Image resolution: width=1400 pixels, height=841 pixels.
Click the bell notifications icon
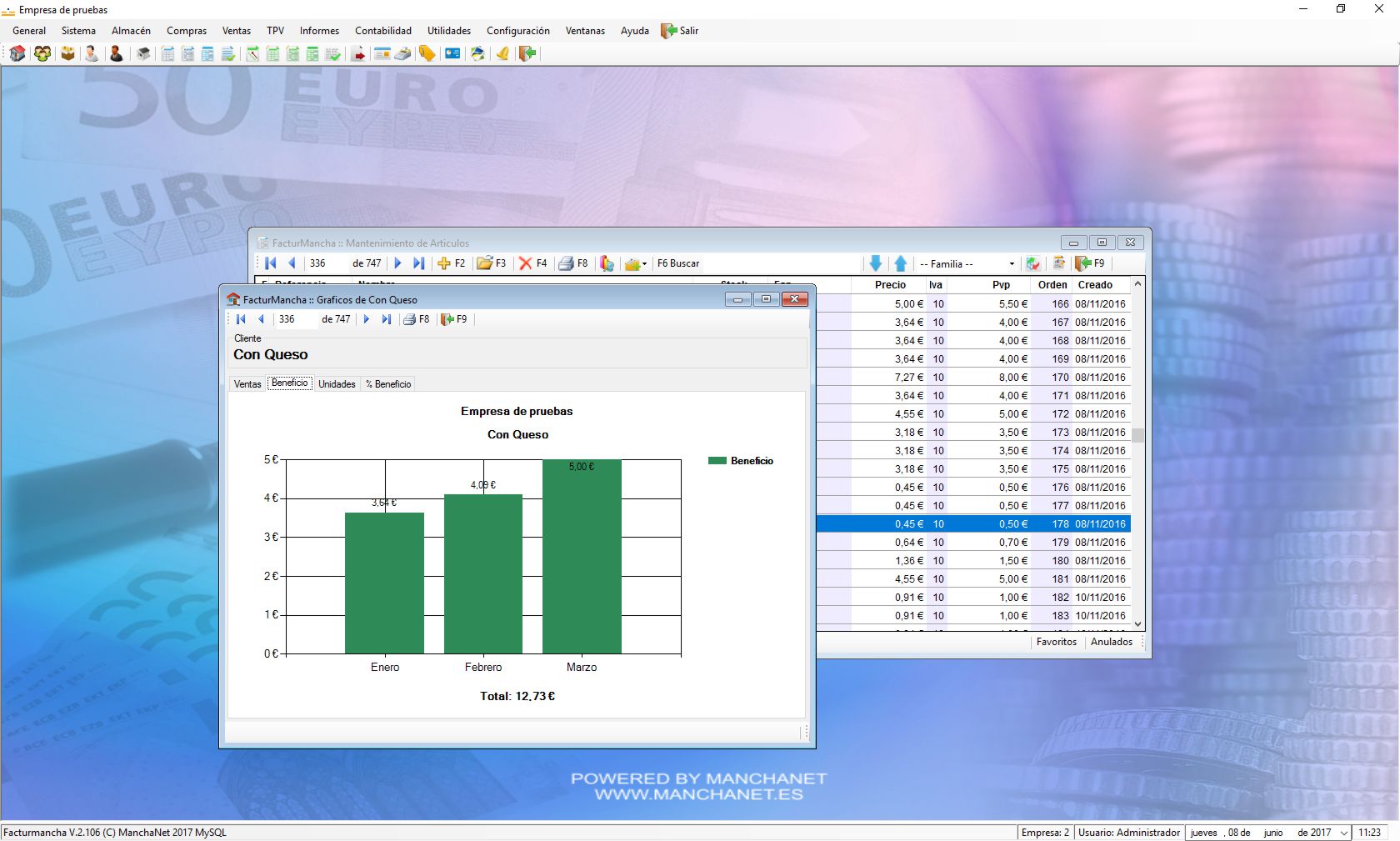click(502, 54)
